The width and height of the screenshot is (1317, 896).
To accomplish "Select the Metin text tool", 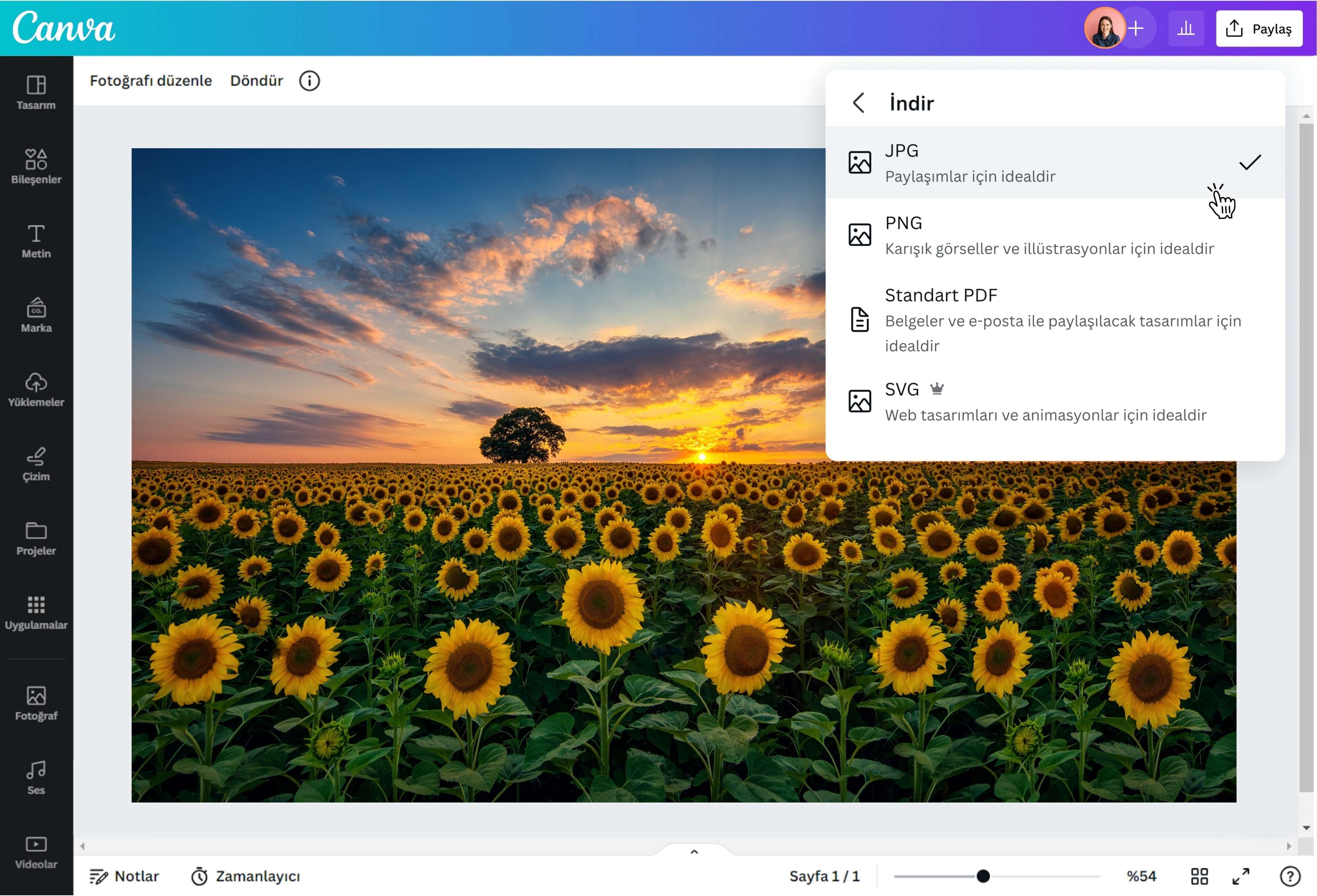I will pyautogui.click(x=36, y=241).
